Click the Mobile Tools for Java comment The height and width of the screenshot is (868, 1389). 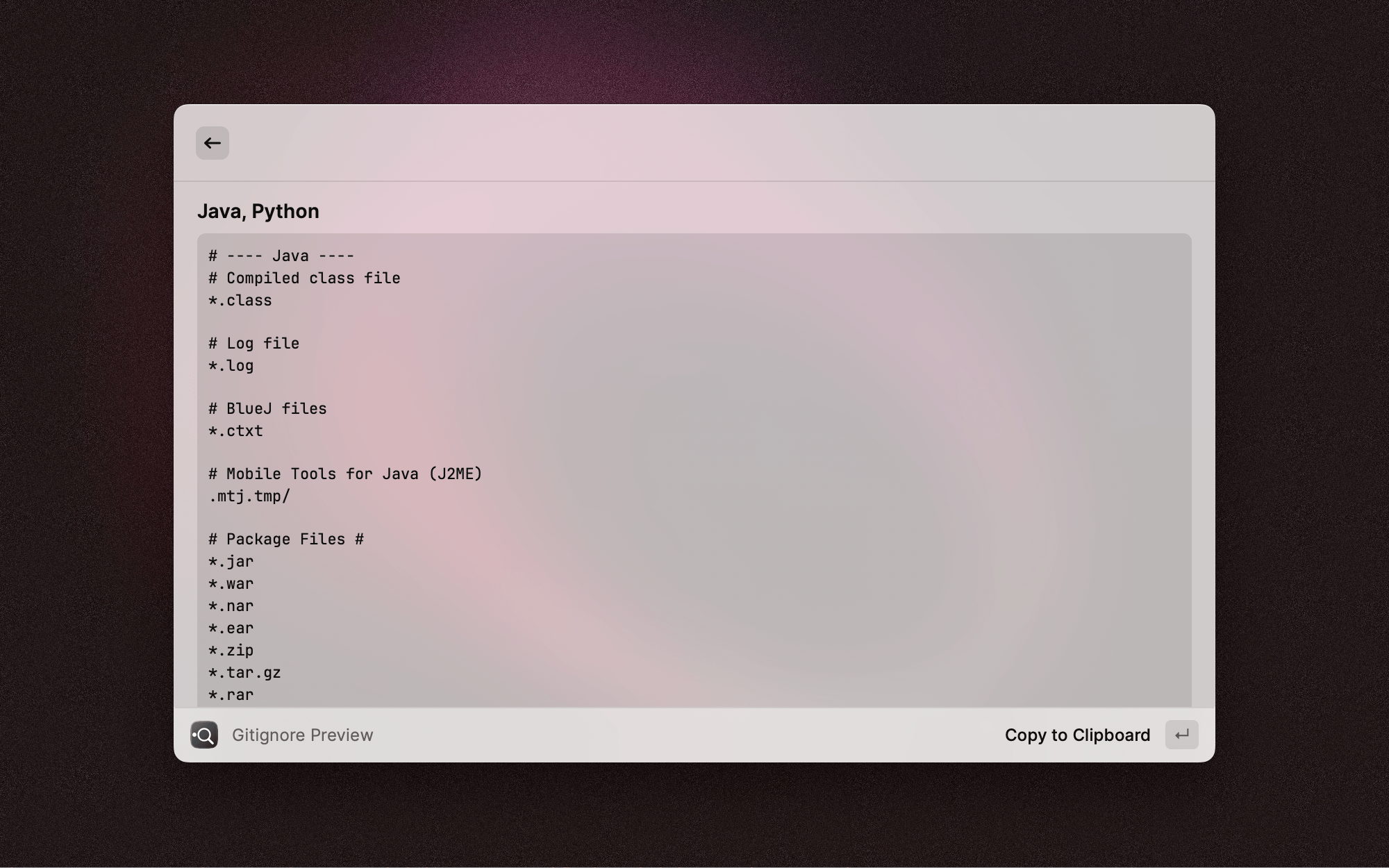(x=345, y=474)
